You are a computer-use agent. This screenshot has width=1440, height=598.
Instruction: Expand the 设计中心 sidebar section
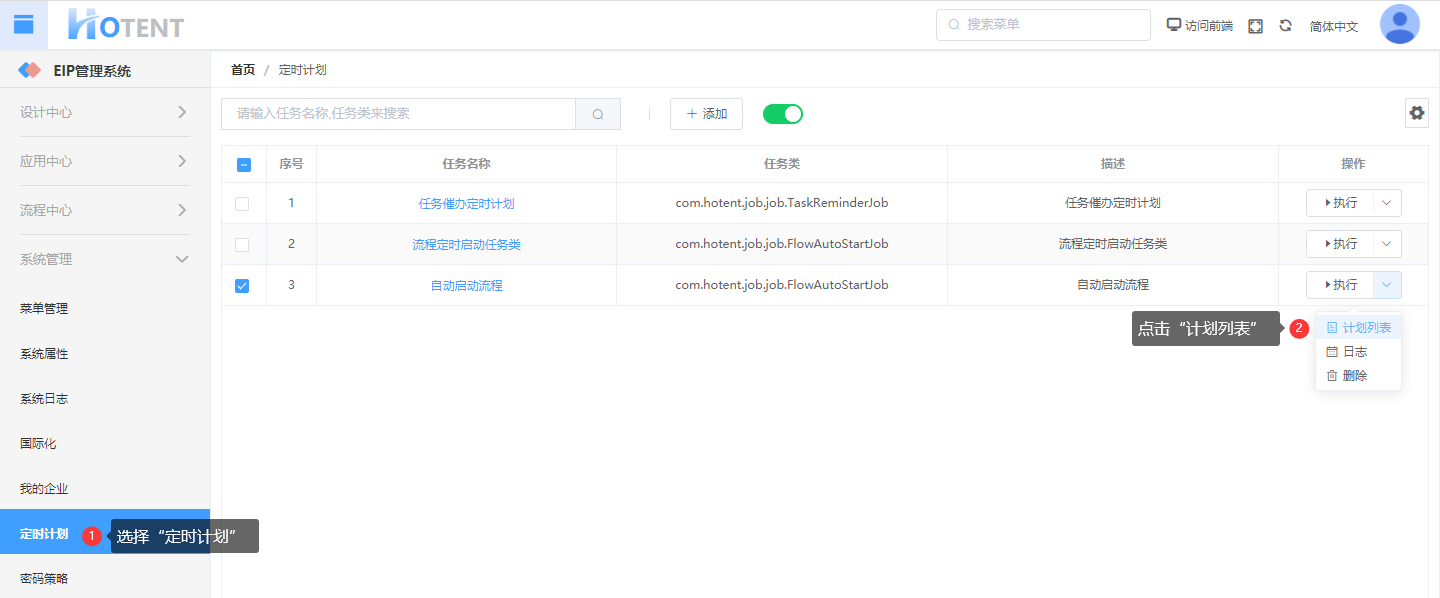(x=181, y=112)
